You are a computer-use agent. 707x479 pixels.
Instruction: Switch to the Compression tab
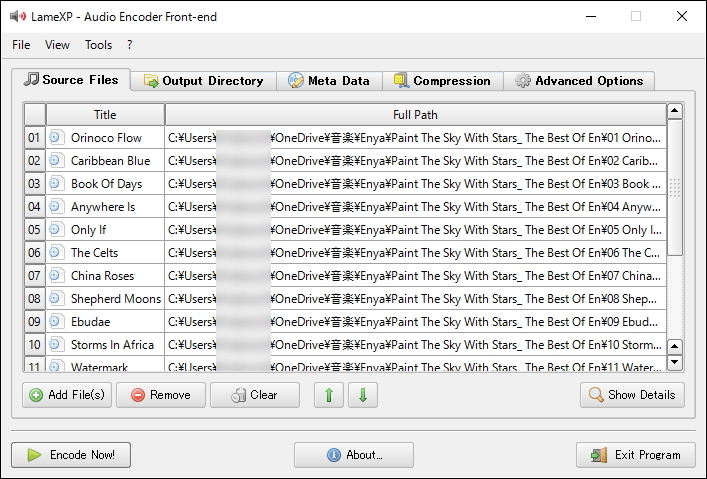(443, 81)
